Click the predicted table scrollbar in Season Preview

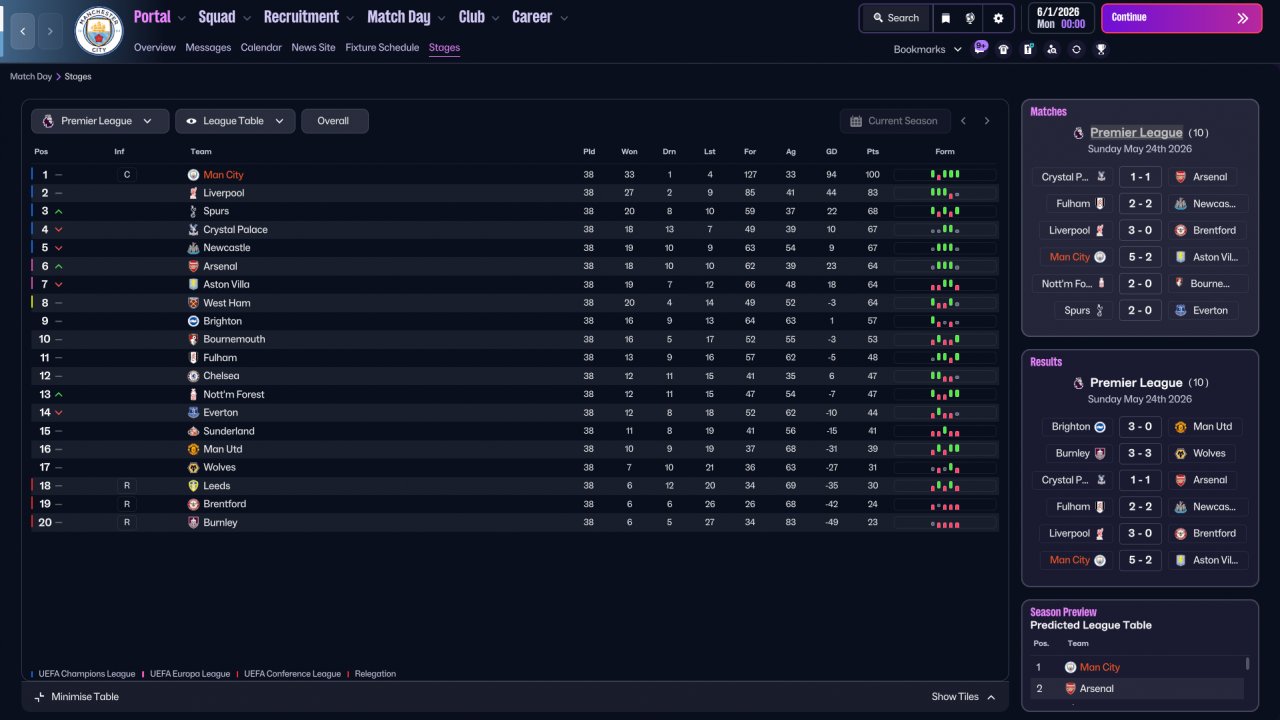click(1247, 664)
